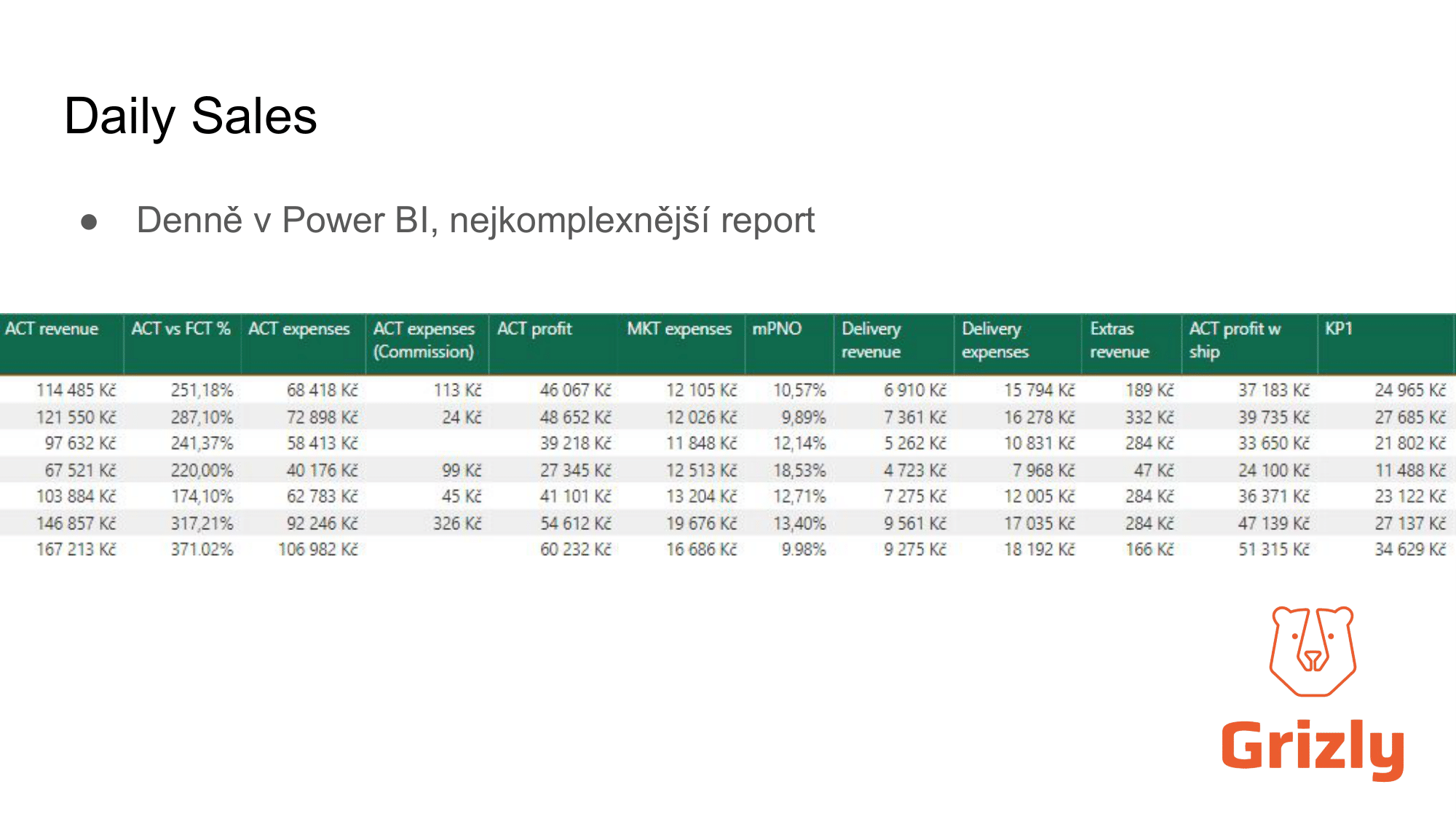Select the 27 685 Kč KP1 cell
The image size is (1456, 819).
coord(1410,417)
